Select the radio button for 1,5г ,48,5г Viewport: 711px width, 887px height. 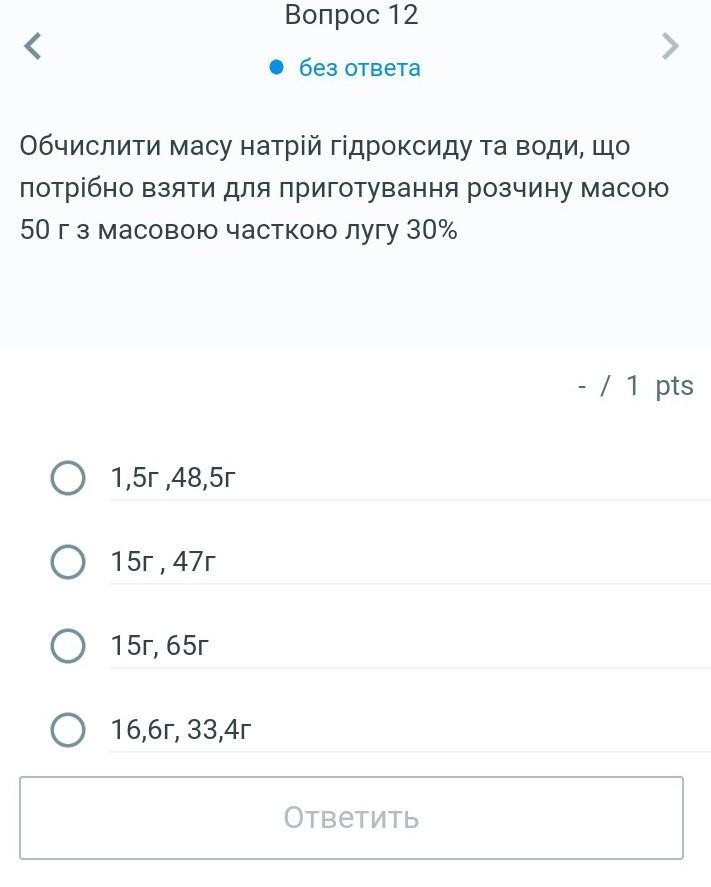(67, 478)
